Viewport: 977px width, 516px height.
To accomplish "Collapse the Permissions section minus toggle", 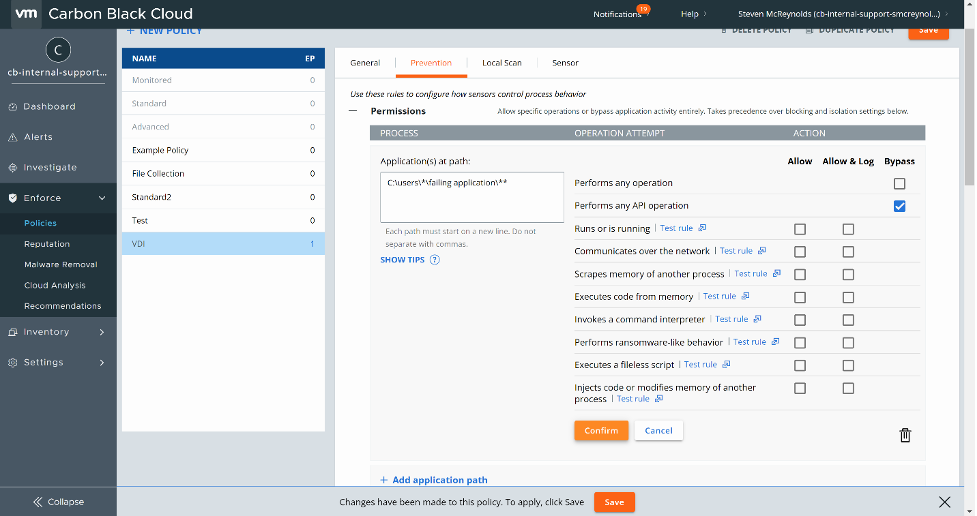I will coord(353,111).
